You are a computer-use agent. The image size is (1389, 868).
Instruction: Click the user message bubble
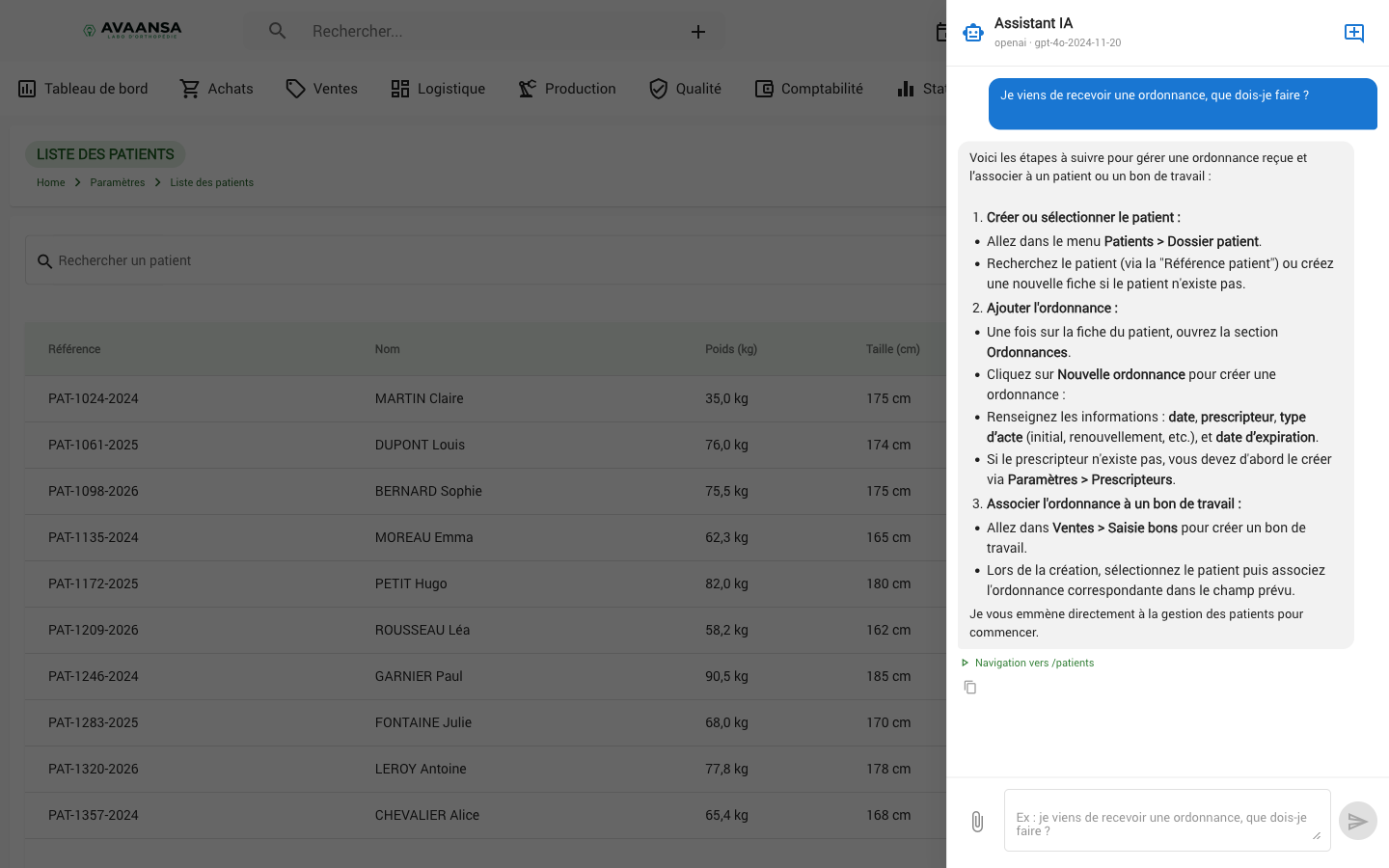pos(1183,103)
